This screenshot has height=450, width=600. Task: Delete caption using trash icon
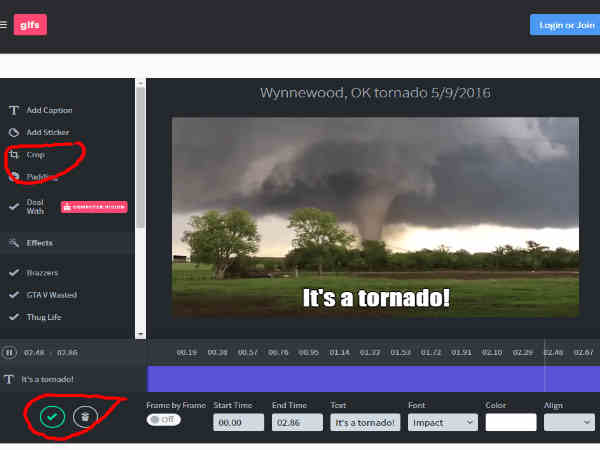(x=84, y=415)
